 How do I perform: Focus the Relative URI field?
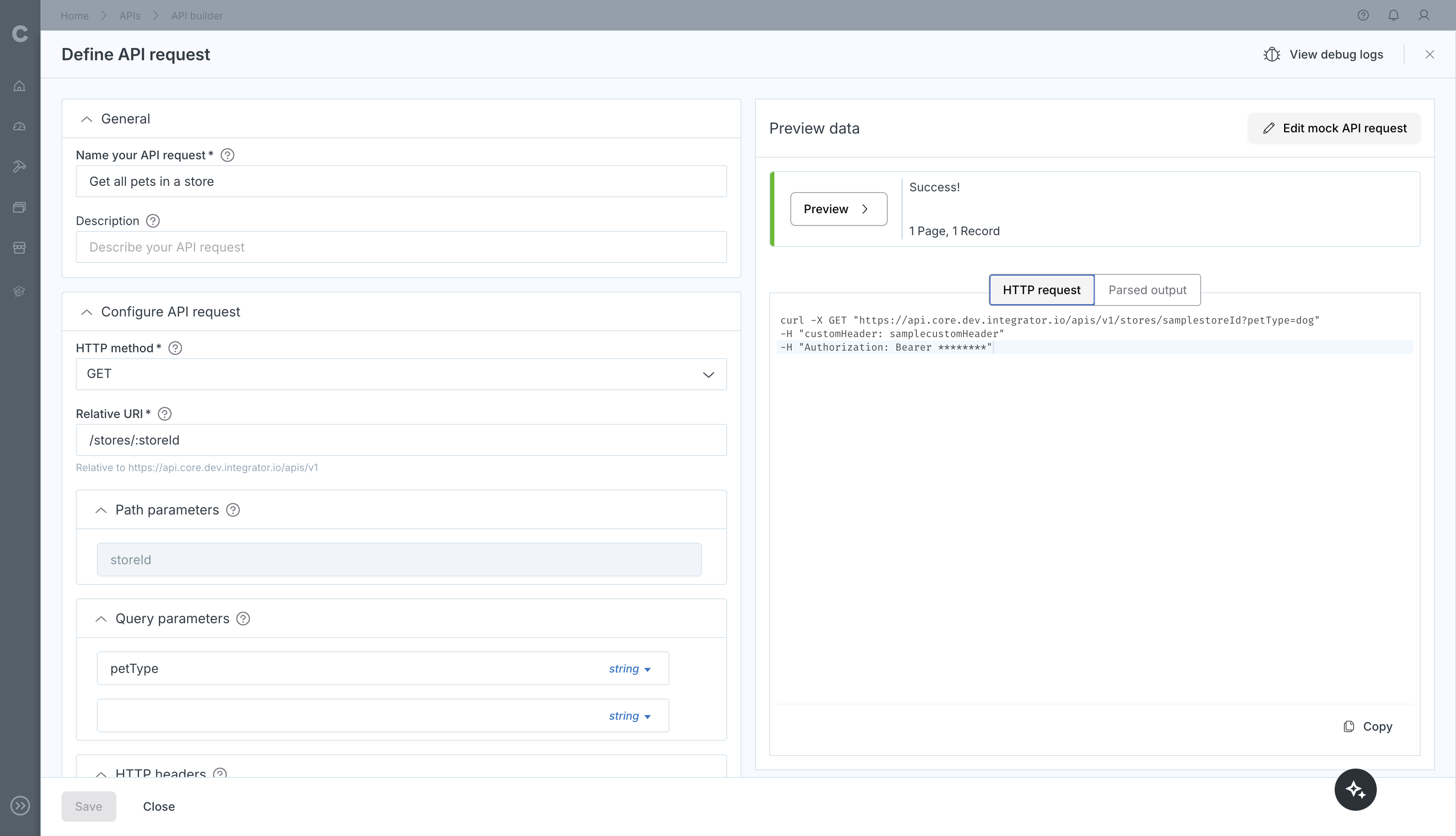pos(401,440)
